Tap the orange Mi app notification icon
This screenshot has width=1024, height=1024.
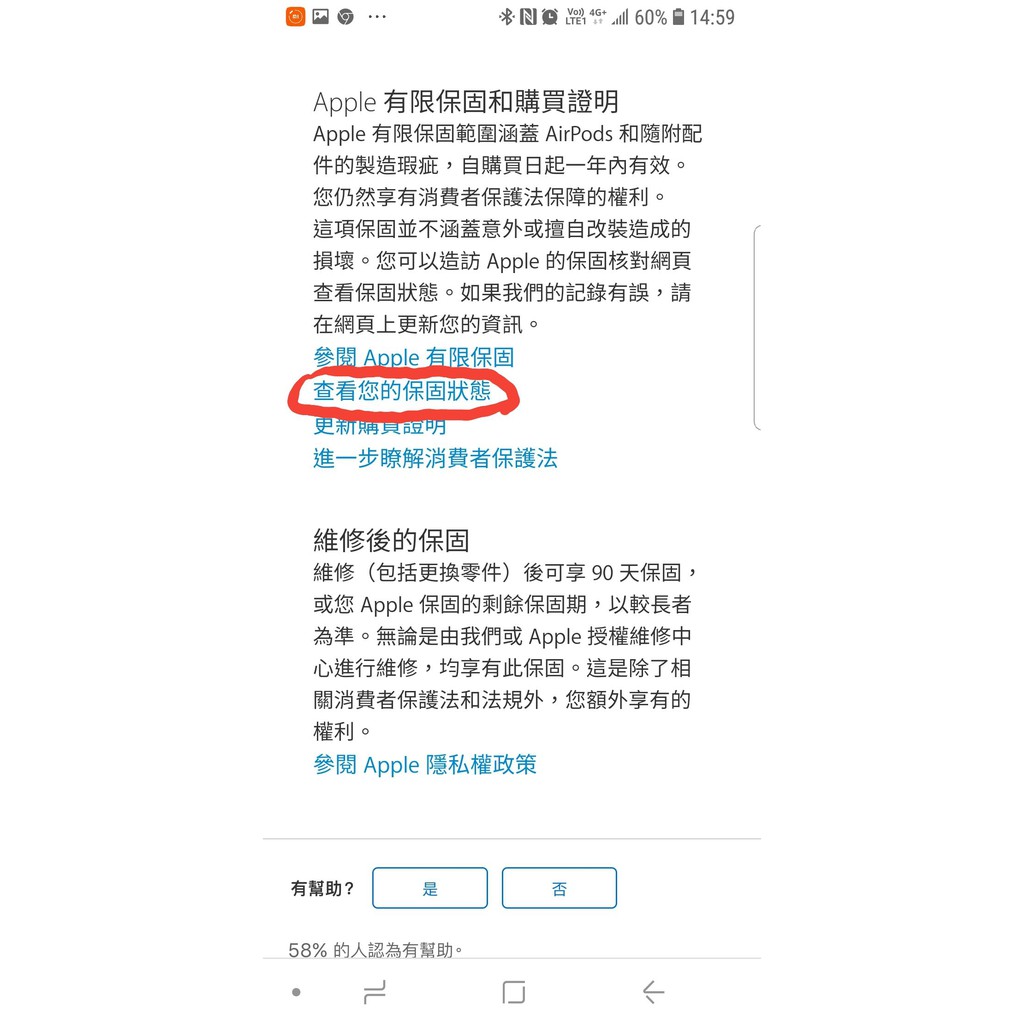click(295, 16)
